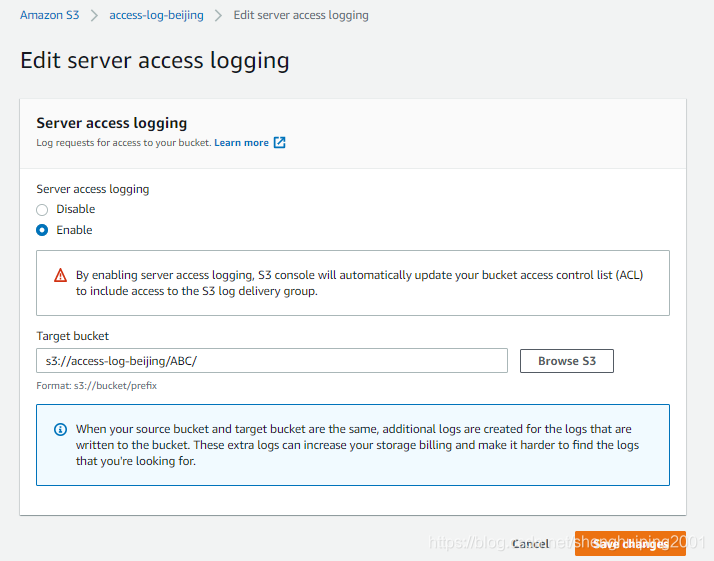
Task: Click the blue info circle icon
Action: click(61, 429)
